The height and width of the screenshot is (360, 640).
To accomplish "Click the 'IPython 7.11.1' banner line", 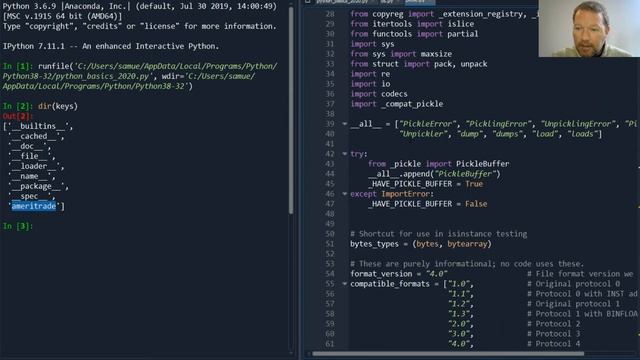I will click(111, 46).
